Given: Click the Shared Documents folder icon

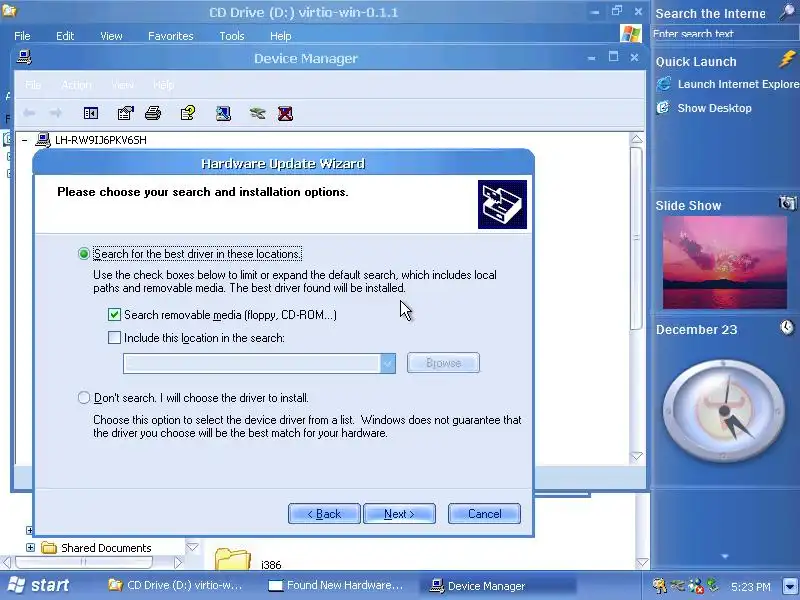Looking at the screenshot, I should [x=48, y=547].
